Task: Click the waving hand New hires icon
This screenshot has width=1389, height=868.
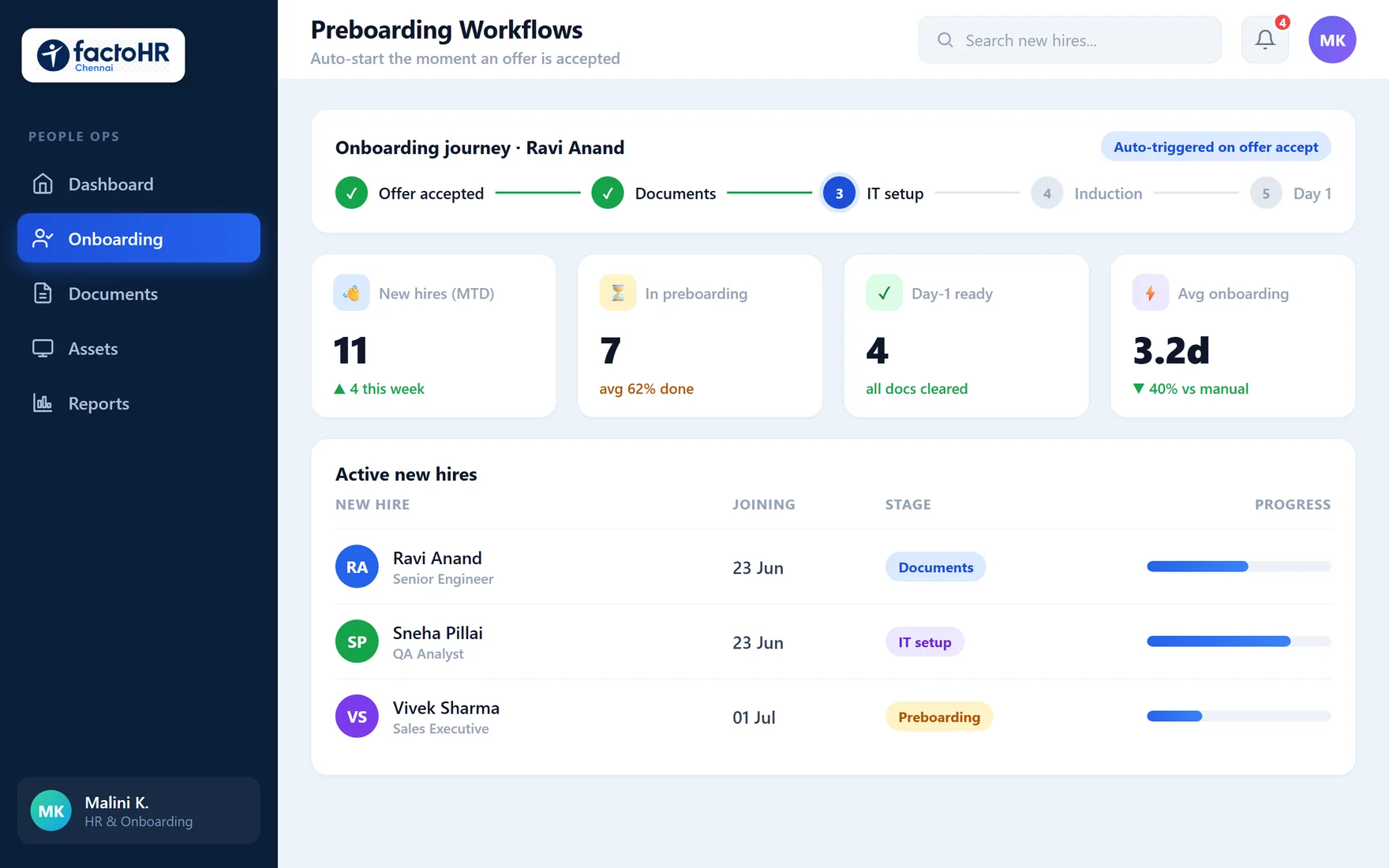Action: coord(351,293)
